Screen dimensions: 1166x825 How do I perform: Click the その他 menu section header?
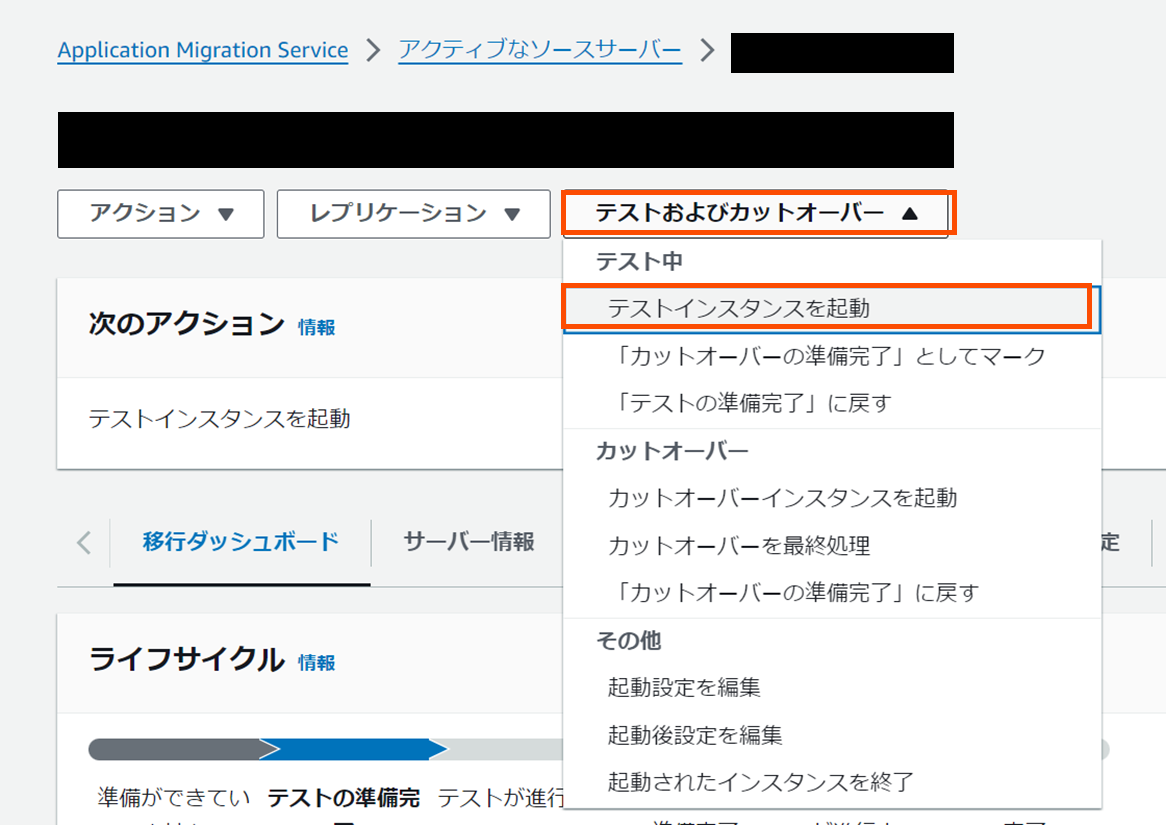coord(629,641)
